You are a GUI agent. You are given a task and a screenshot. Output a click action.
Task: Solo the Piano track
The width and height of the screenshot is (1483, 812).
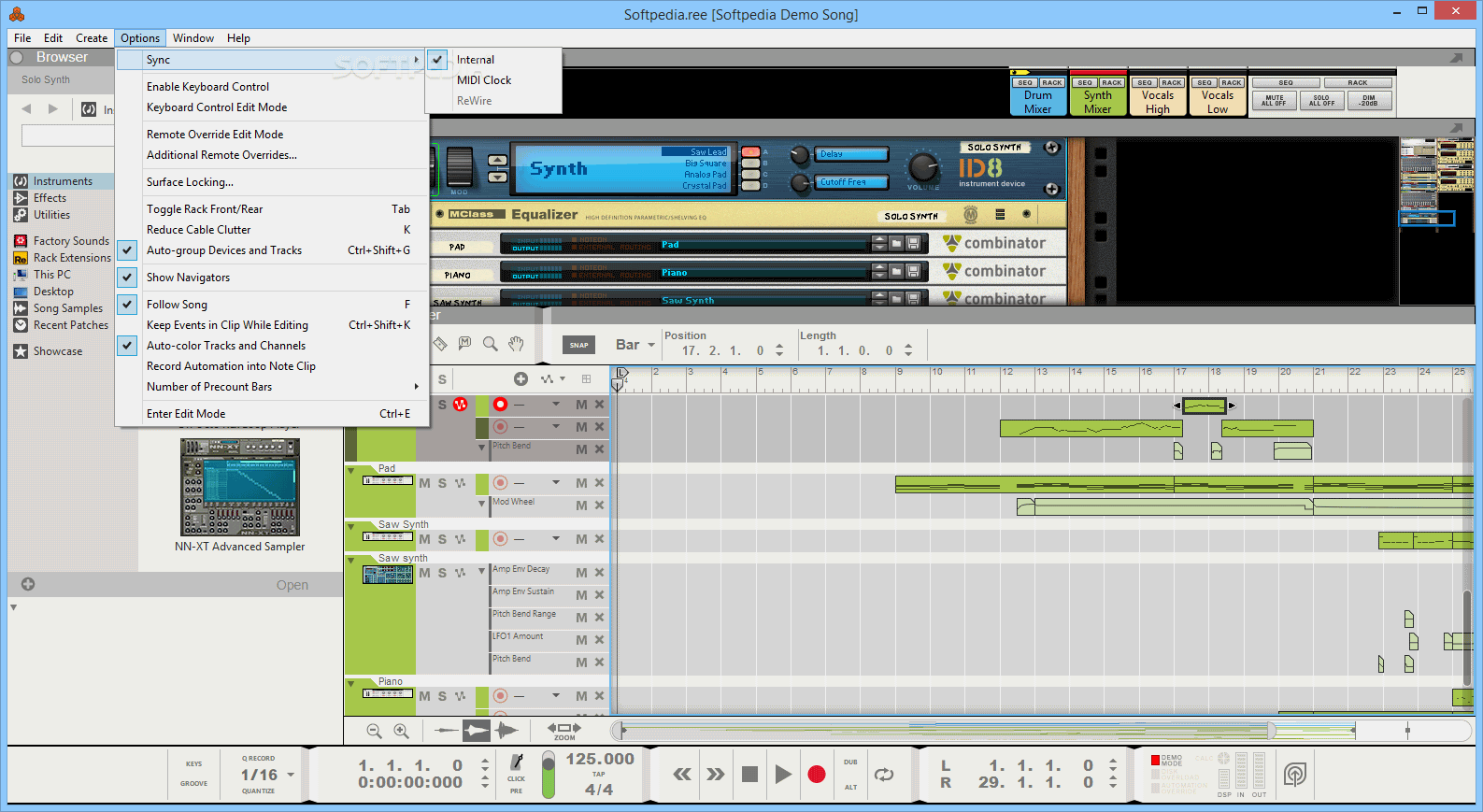tap(442, 696)
